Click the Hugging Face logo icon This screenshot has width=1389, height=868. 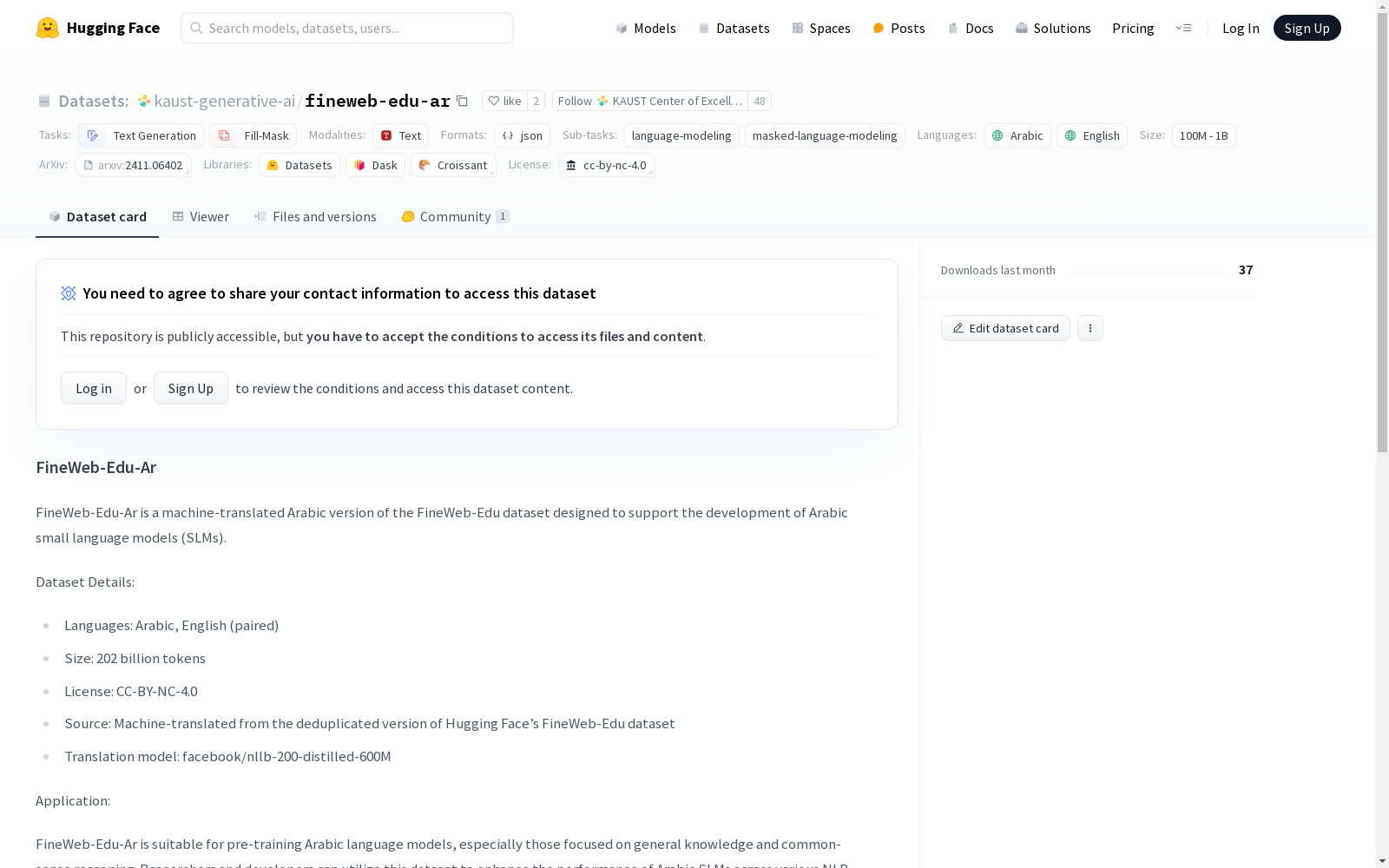pos(48,28)
